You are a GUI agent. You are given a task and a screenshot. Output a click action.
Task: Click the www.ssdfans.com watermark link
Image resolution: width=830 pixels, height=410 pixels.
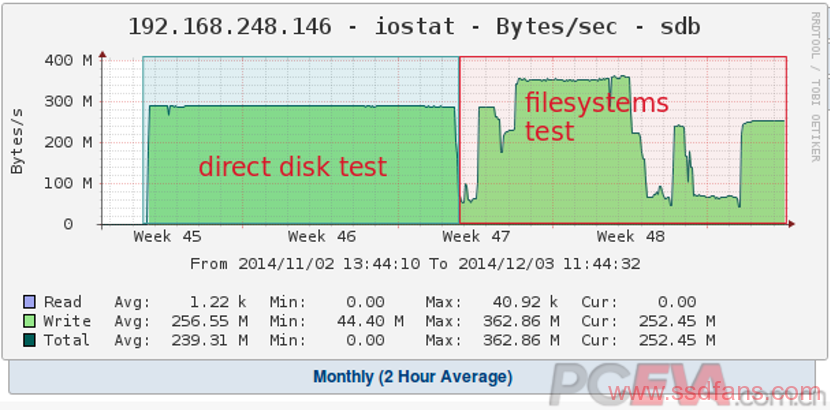(x=714, y=393)
